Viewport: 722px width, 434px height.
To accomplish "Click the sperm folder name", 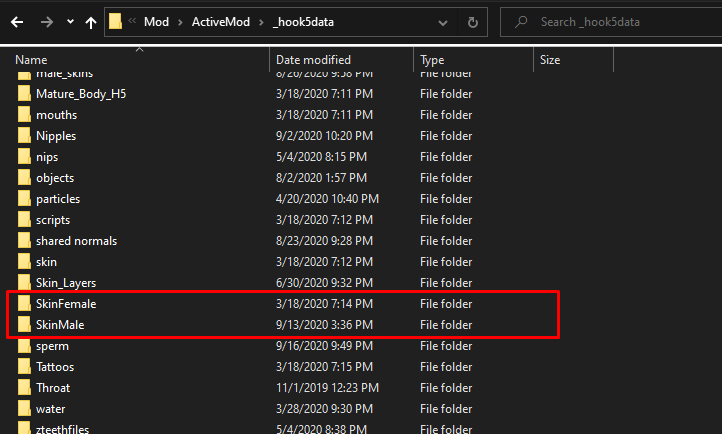I will (x=52, y=346).
